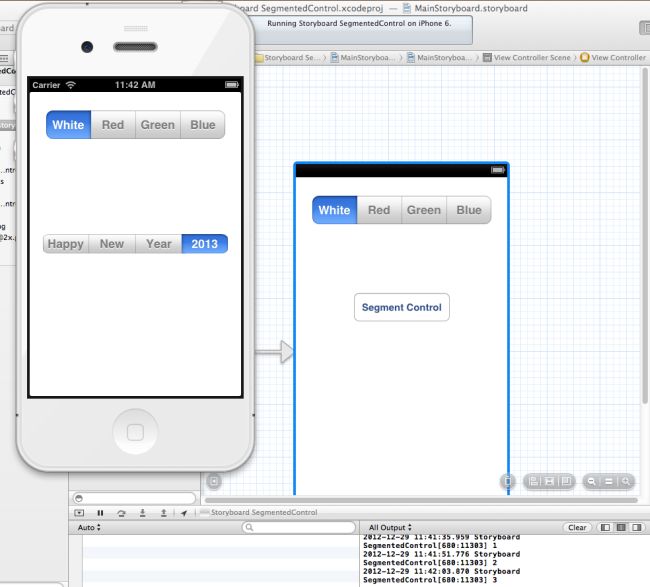
Task: Select Green segment in the simulator
Action: tap(158, 125)
